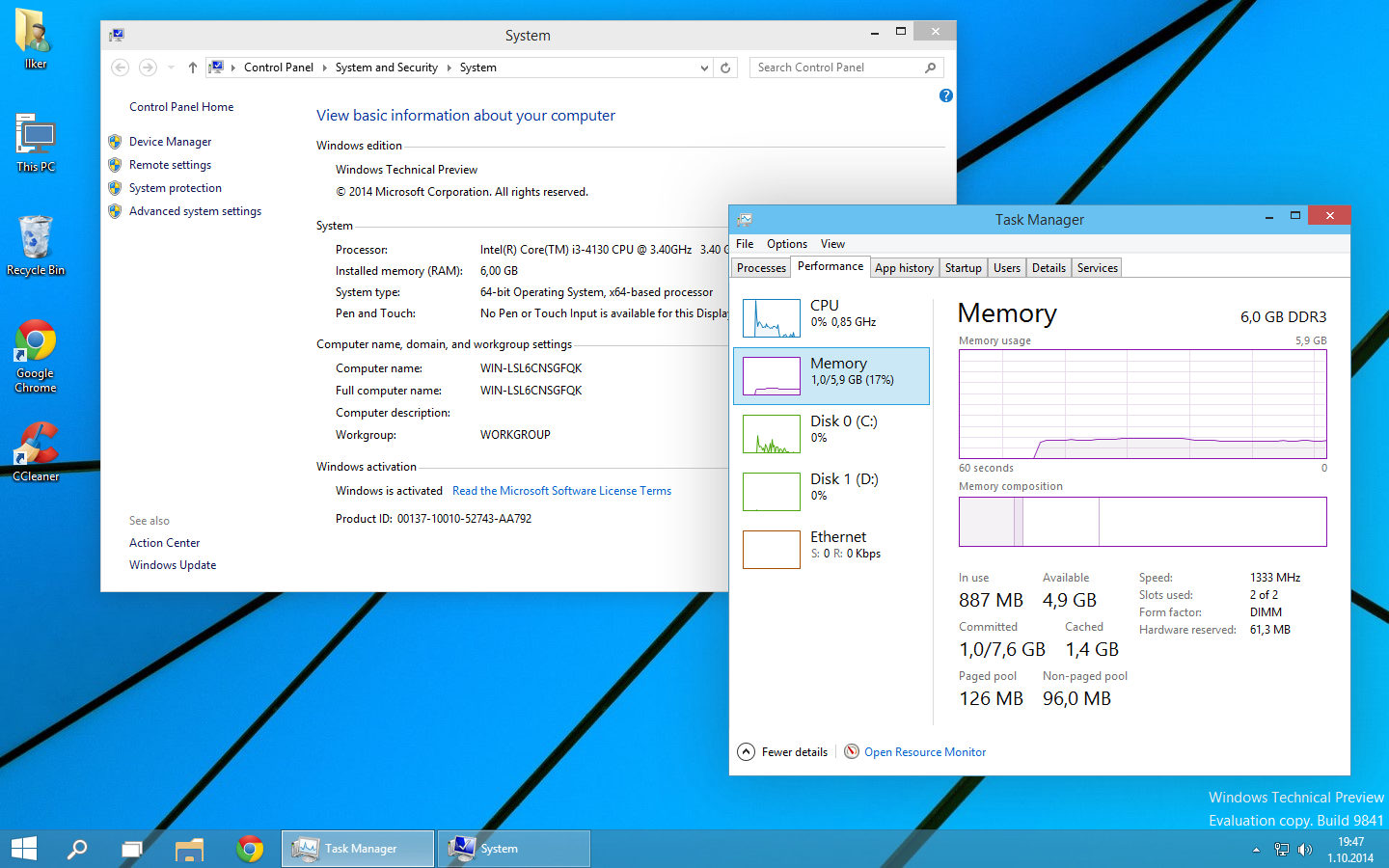
Task: Open Task Manager View menu
Action: tap(832, 244)
